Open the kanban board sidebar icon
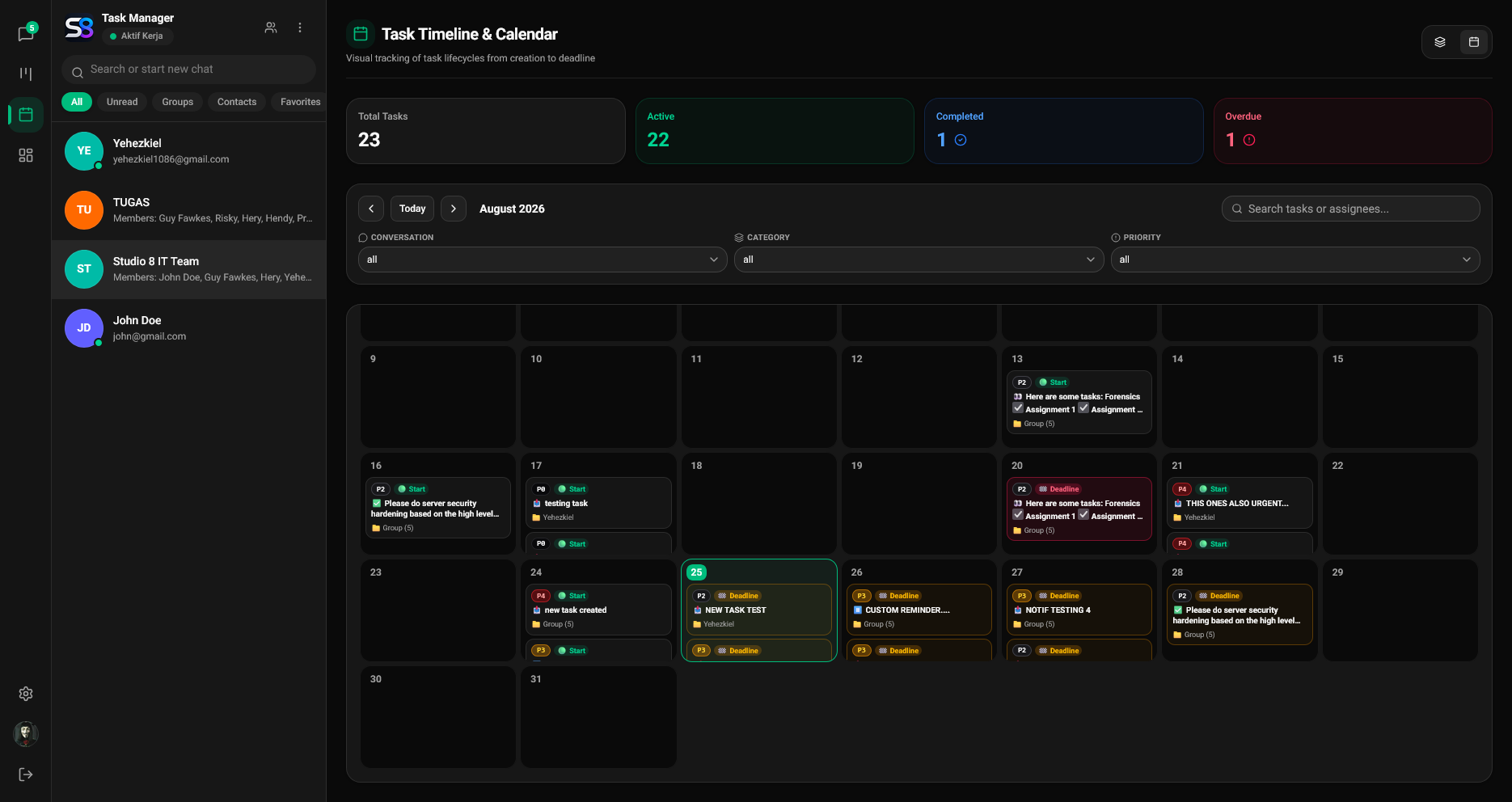This screenshot has width=1512, height=802. [26, 74]
